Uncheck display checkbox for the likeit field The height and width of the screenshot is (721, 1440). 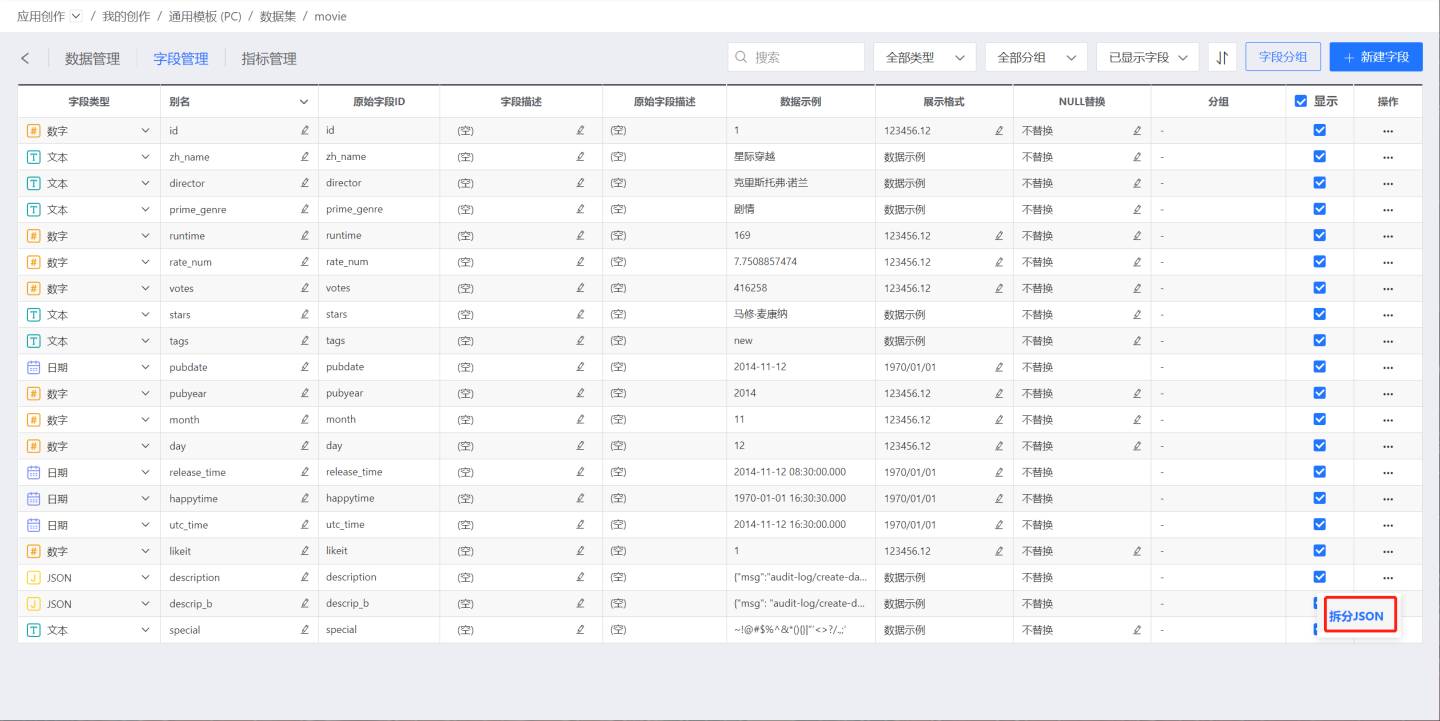(1319, 550)
